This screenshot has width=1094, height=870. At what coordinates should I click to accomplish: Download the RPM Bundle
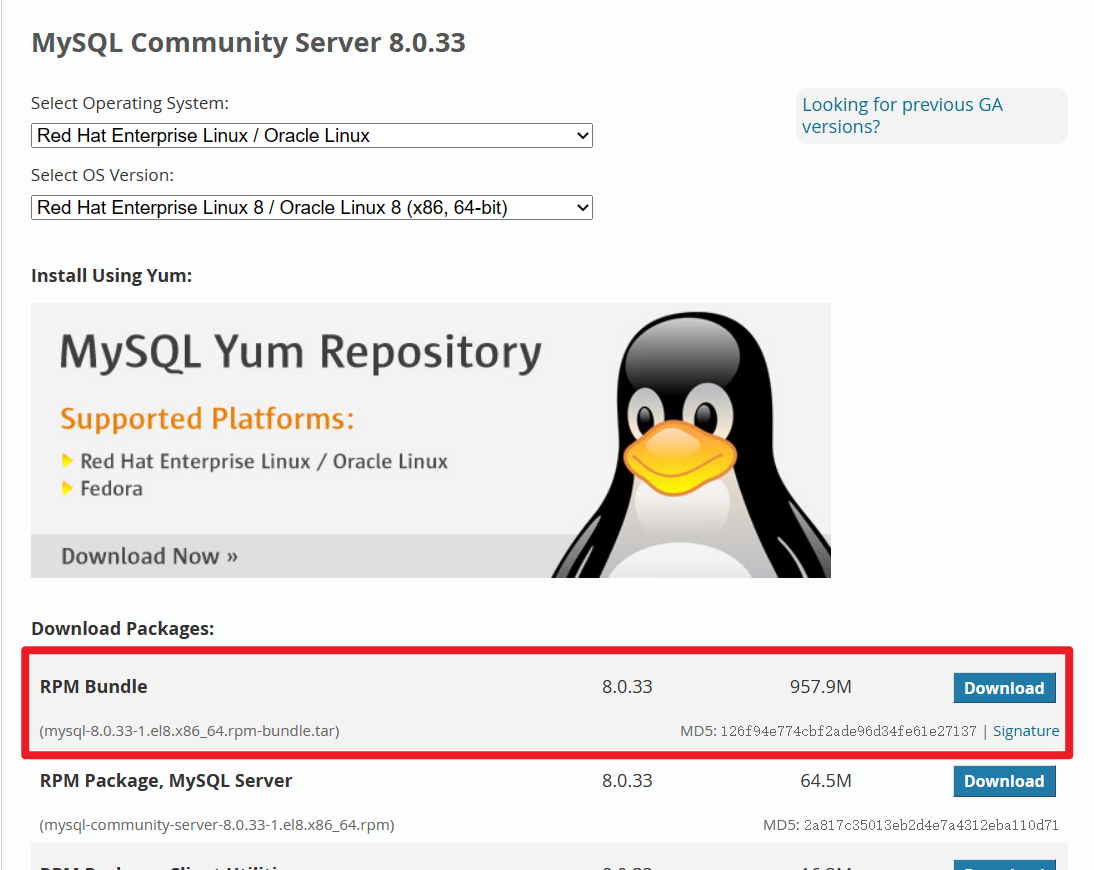tap(1004, 688)
